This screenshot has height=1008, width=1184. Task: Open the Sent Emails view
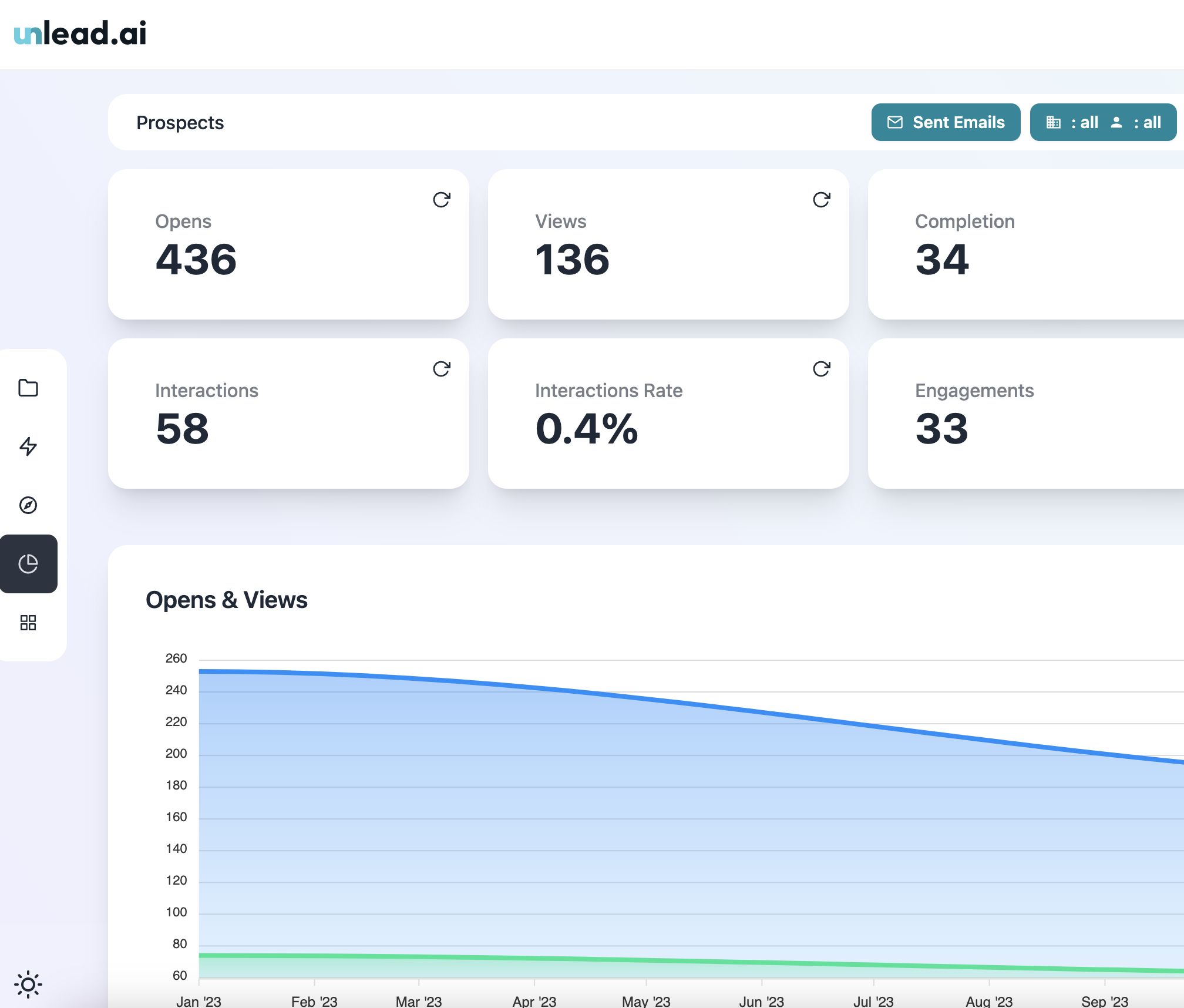(x=946, y=122)
